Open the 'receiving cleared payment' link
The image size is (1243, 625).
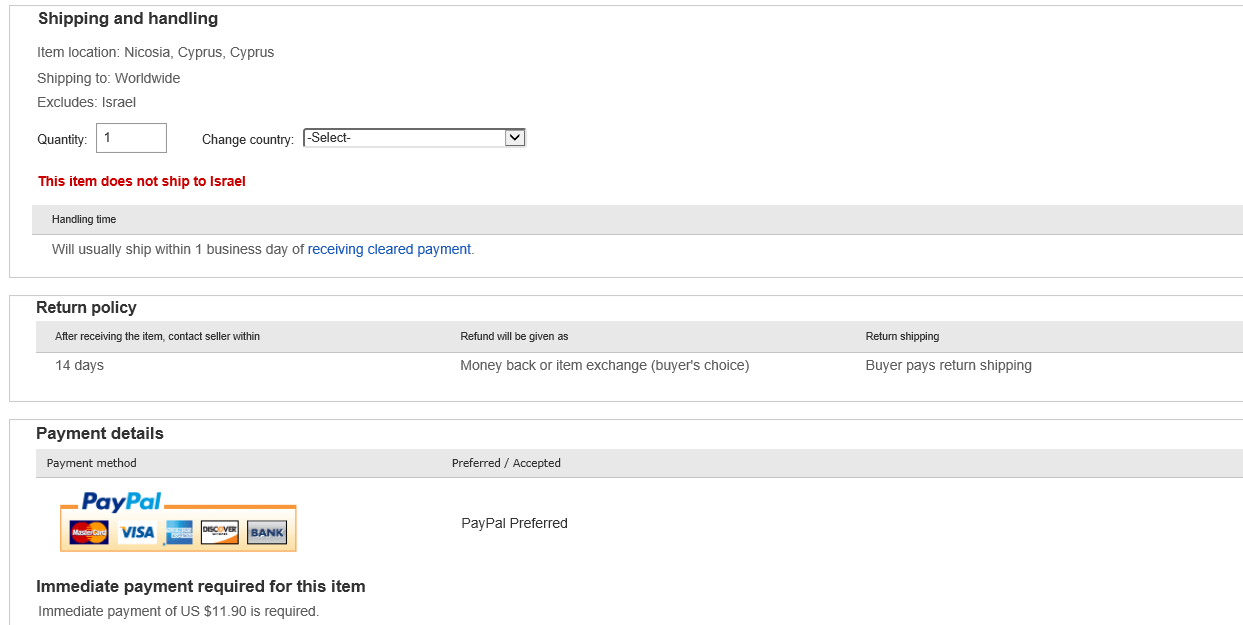(x=389, y=249)
